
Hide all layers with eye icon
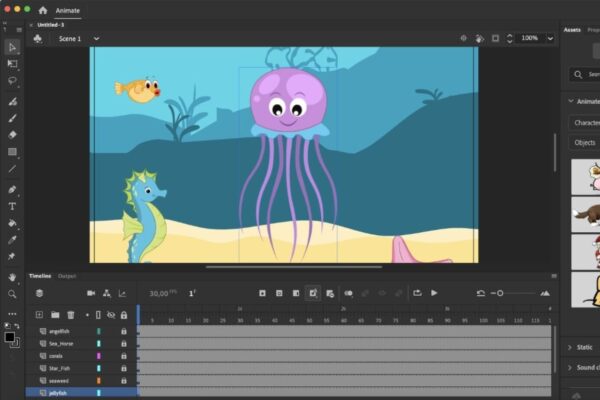coord(111,315)
